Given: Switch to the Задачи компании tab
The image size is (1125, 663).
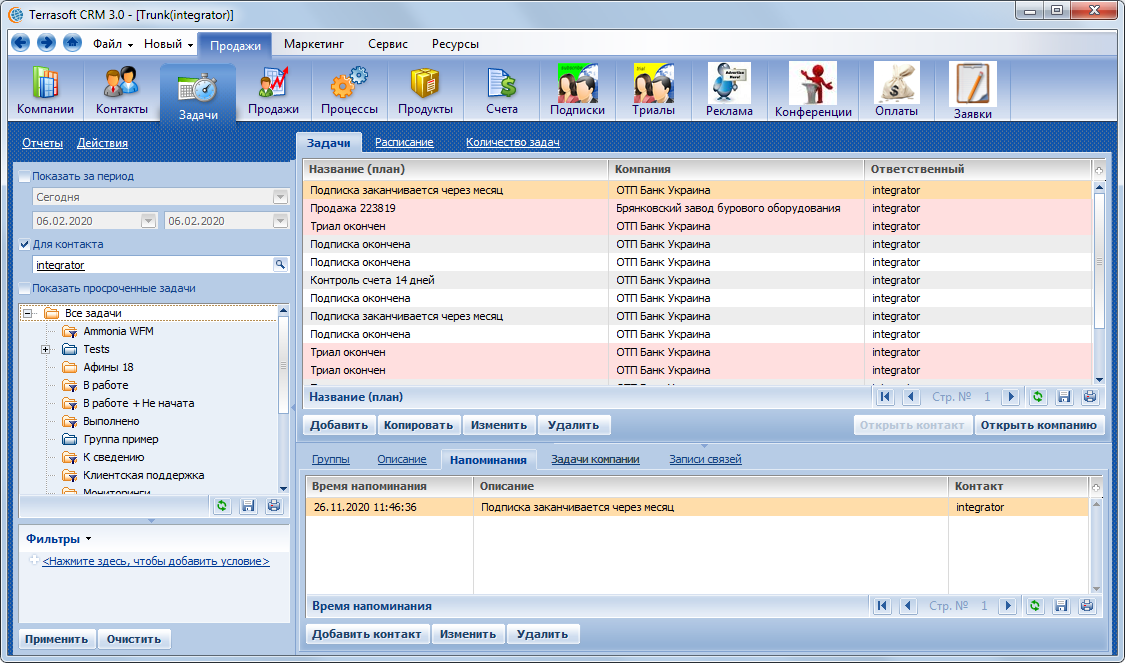Looking at the screenshot, I should 596,459.
